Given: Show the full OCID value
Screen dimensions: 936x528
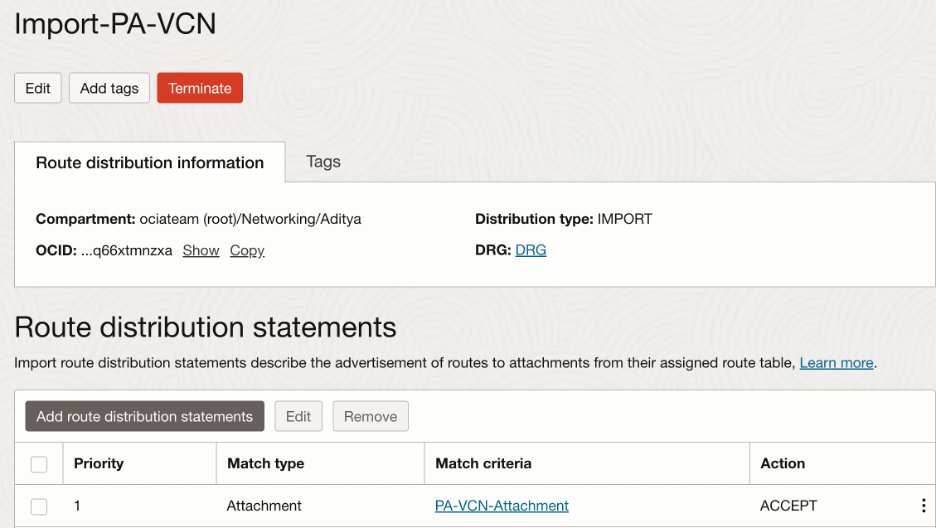Looking at the screenshot, I should tap(201, 250).
